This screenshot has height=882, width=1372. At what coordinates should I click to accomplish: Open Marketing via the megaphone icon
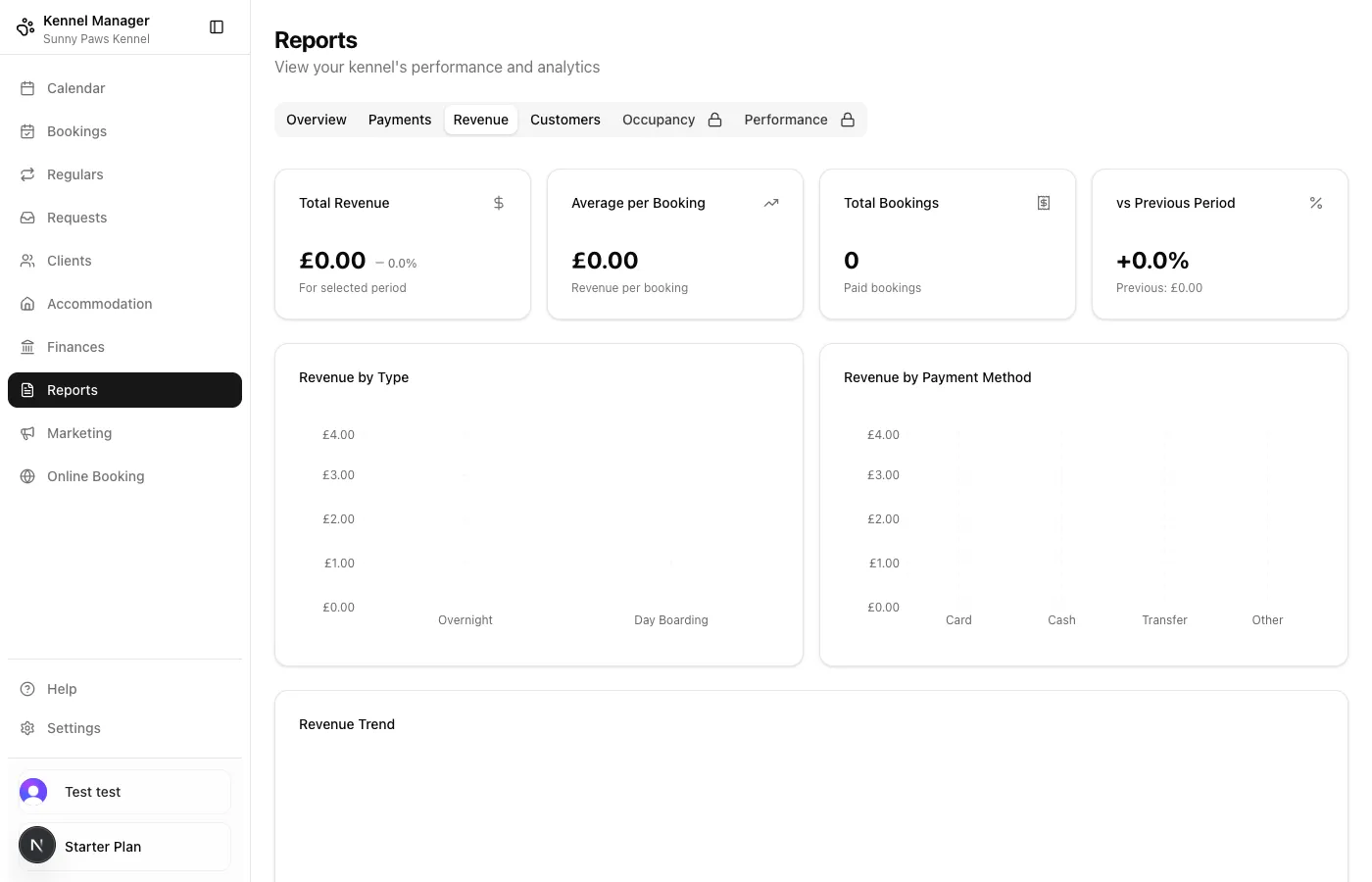pyautogui.click(x=29, y=433)
